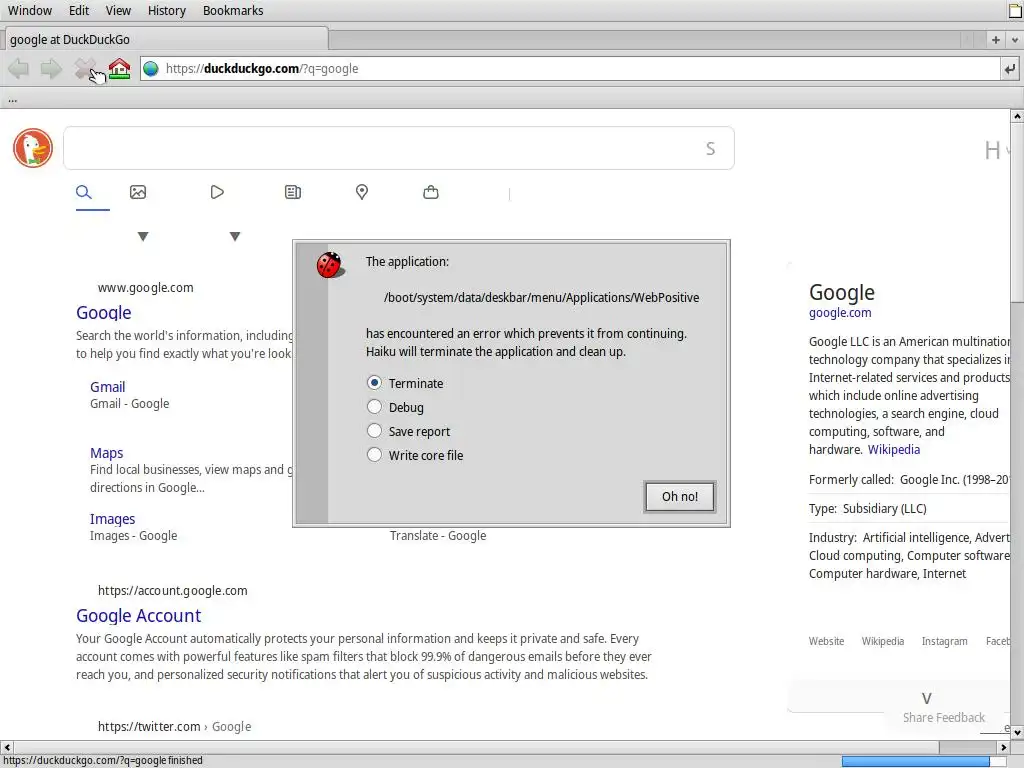The height and width of the screenshot is (768, 1024).
Task: Click the blue page load progress bar
Action: point(923,761)
